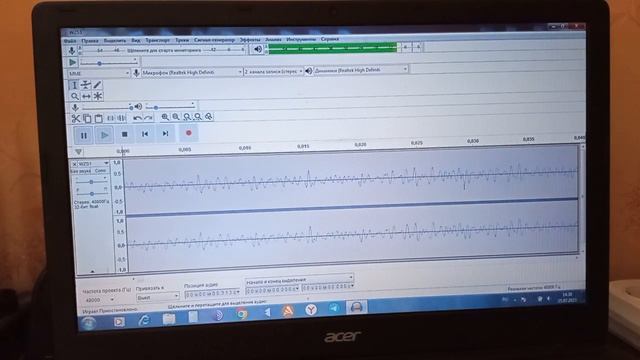
Task: Select the Selection (I-beam) tool
Action: (x=74, y=85)
